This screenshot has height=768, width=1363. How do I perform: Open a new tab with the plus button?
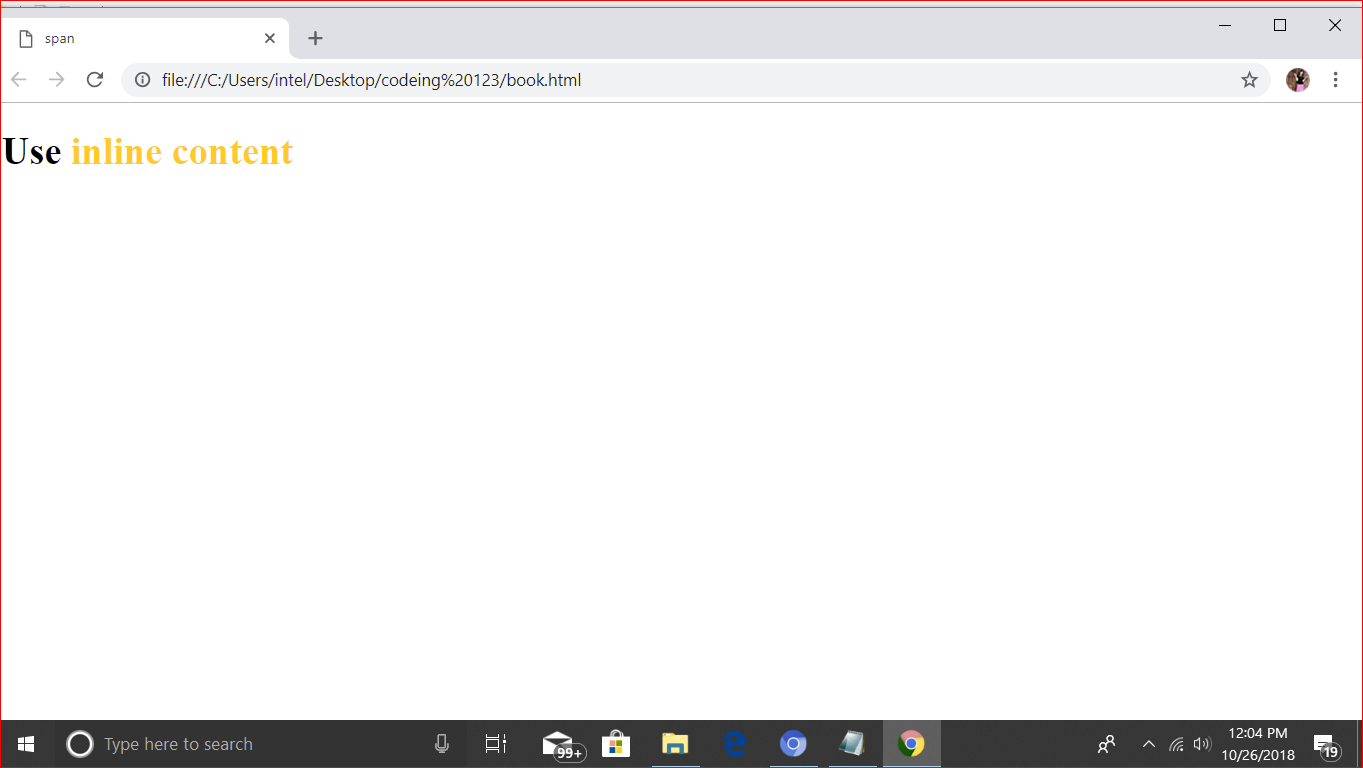[315, 38]
